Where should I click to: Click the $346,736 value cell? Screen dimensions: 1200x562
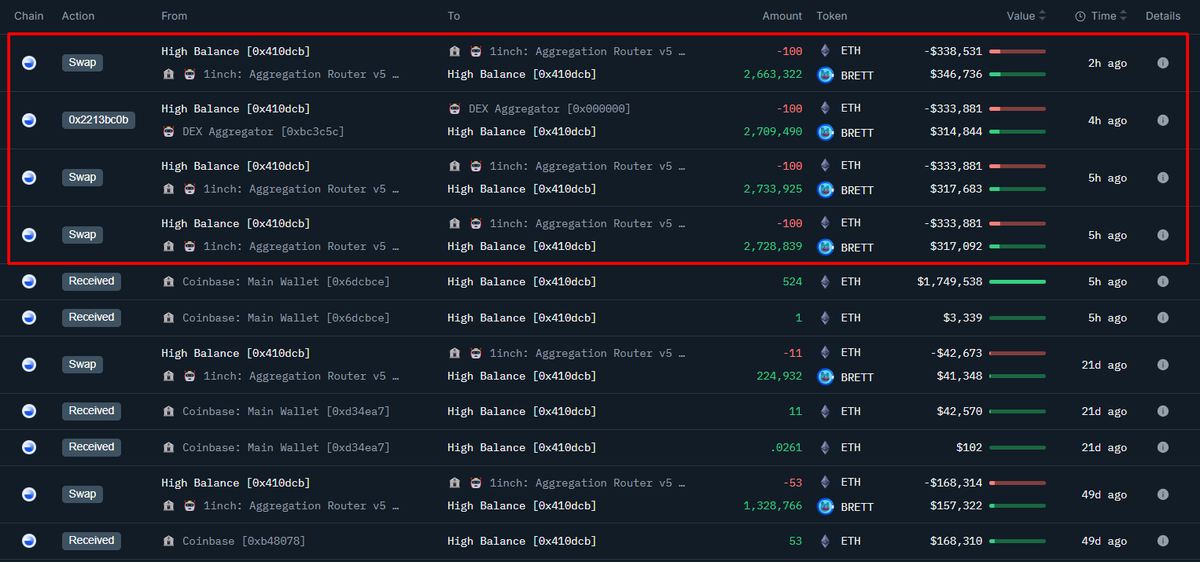click(956, 75)
